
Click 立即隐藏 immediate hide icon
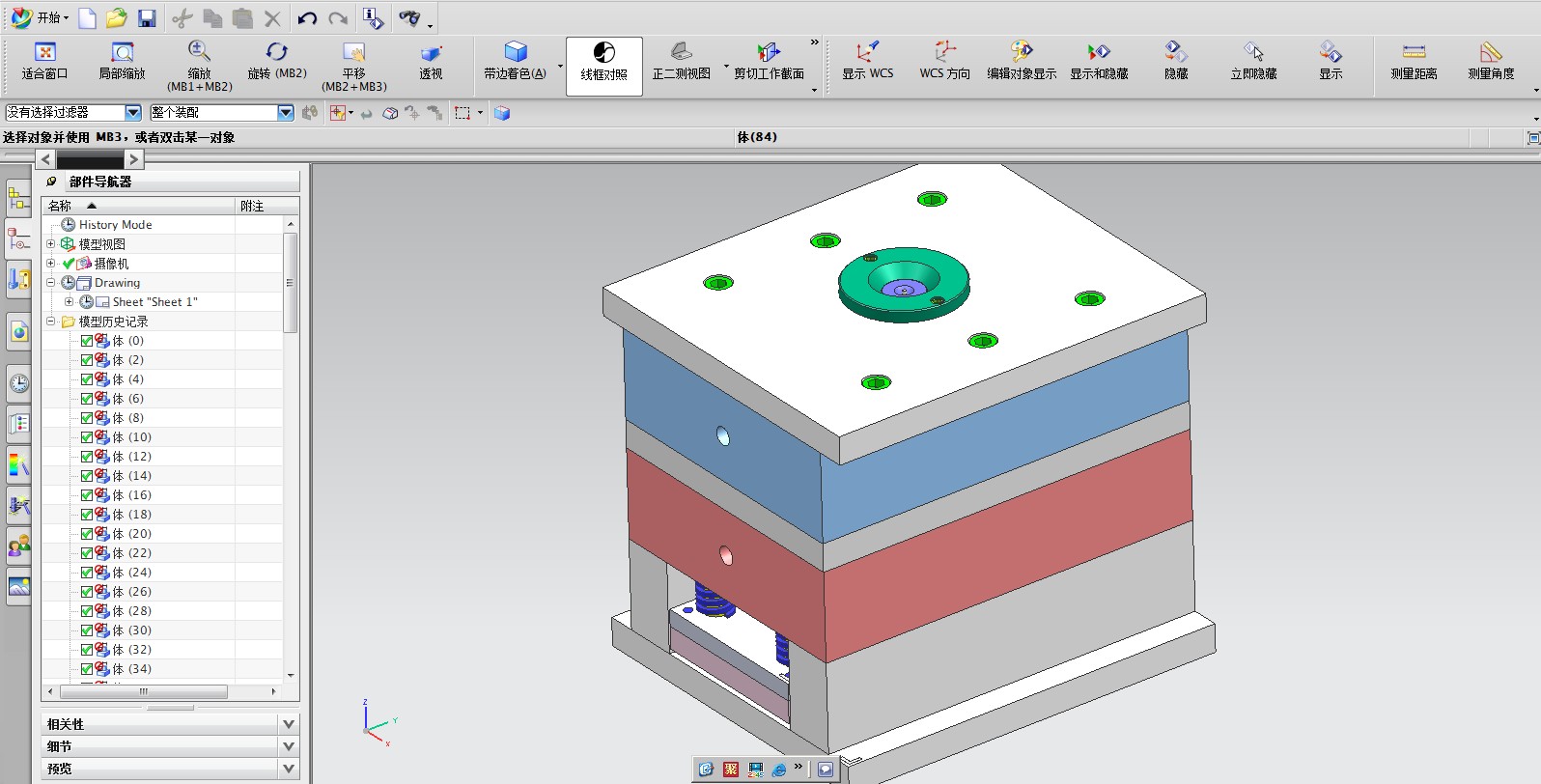[x=1253, y=62]
